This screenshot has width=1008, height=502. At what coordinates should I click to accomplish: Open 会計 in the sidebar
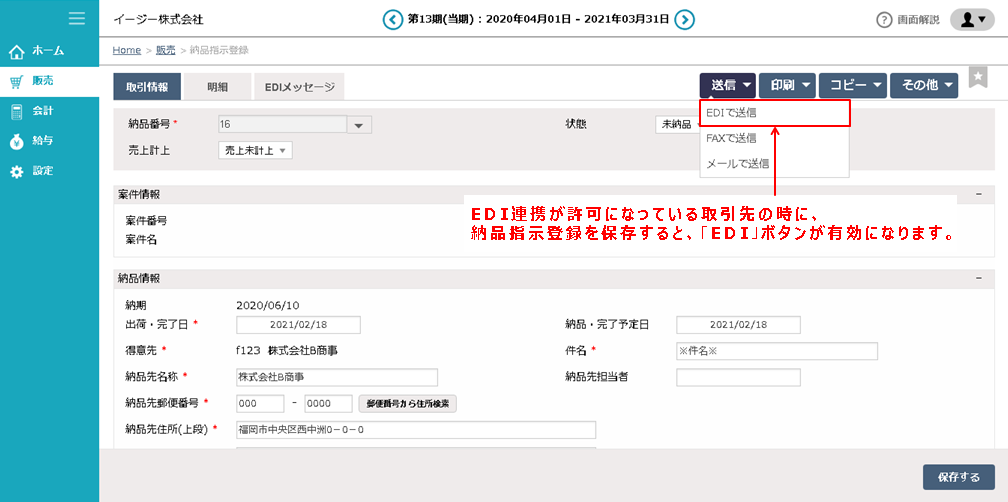42,110
